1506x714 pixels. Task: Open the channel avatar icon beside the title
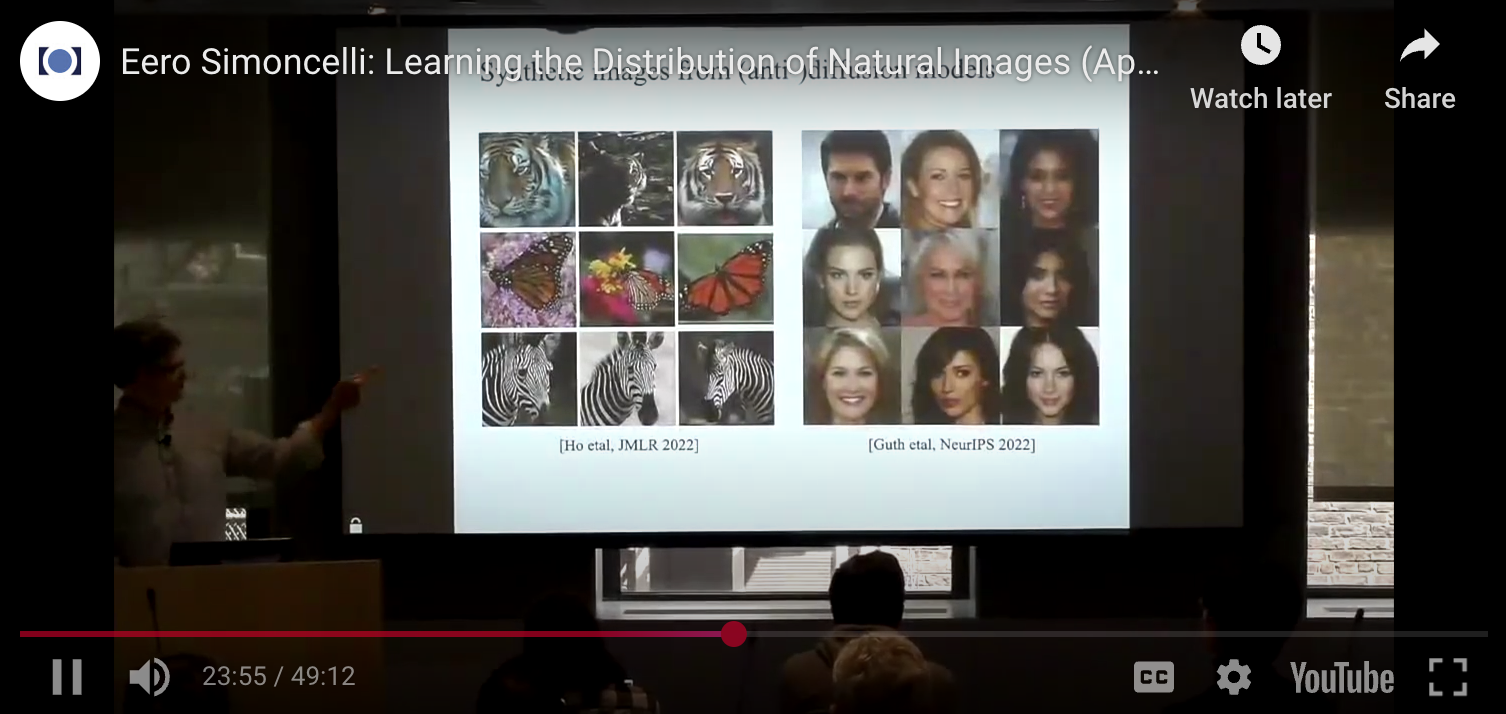pyautogui.click(x=59, y=61)
